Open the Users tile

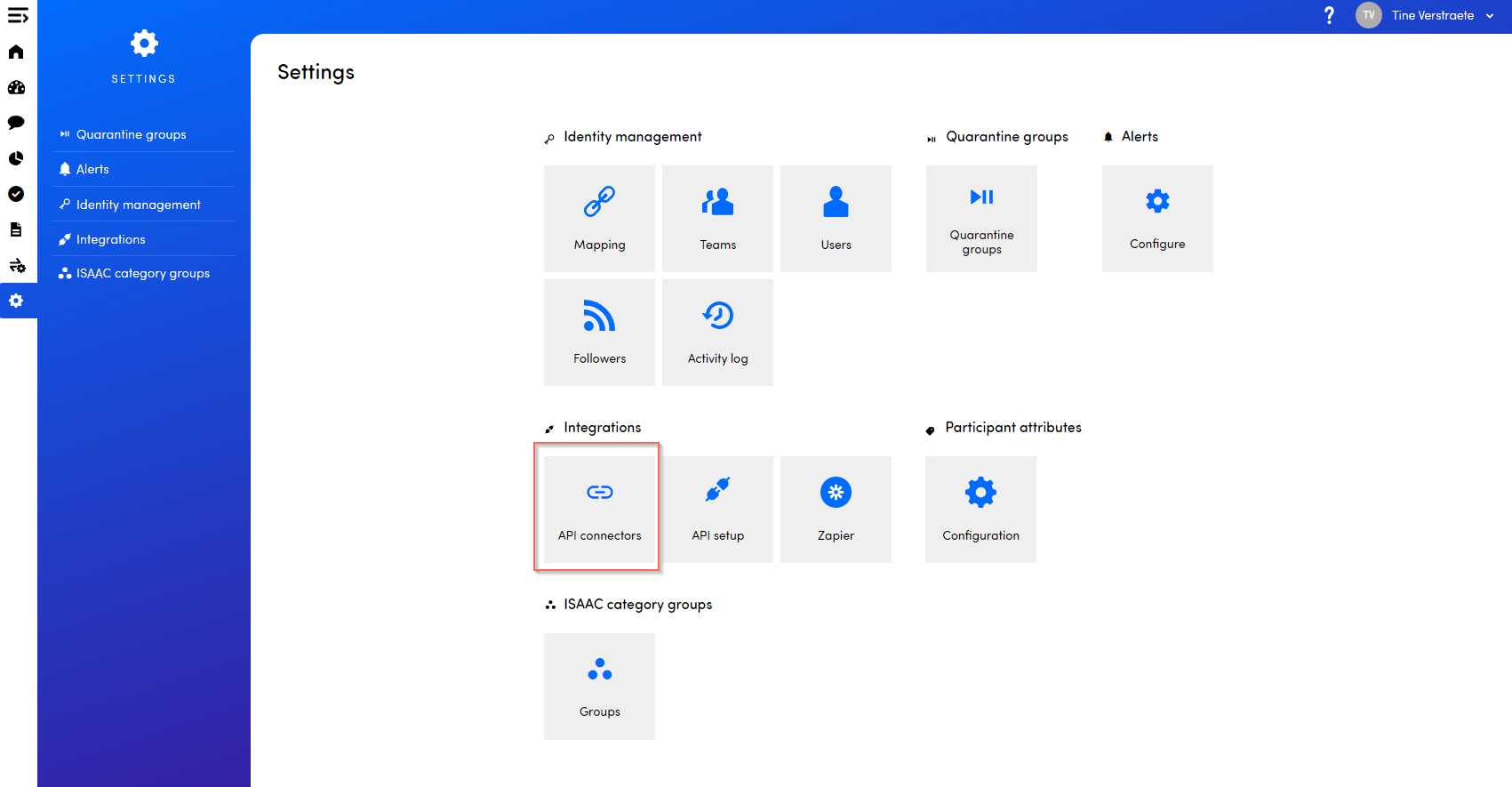tap(836, 219)
